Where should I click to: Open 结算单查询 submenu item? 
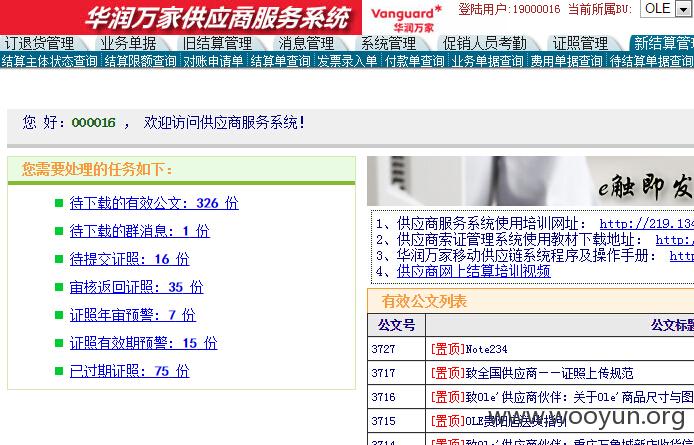point(280,61)
